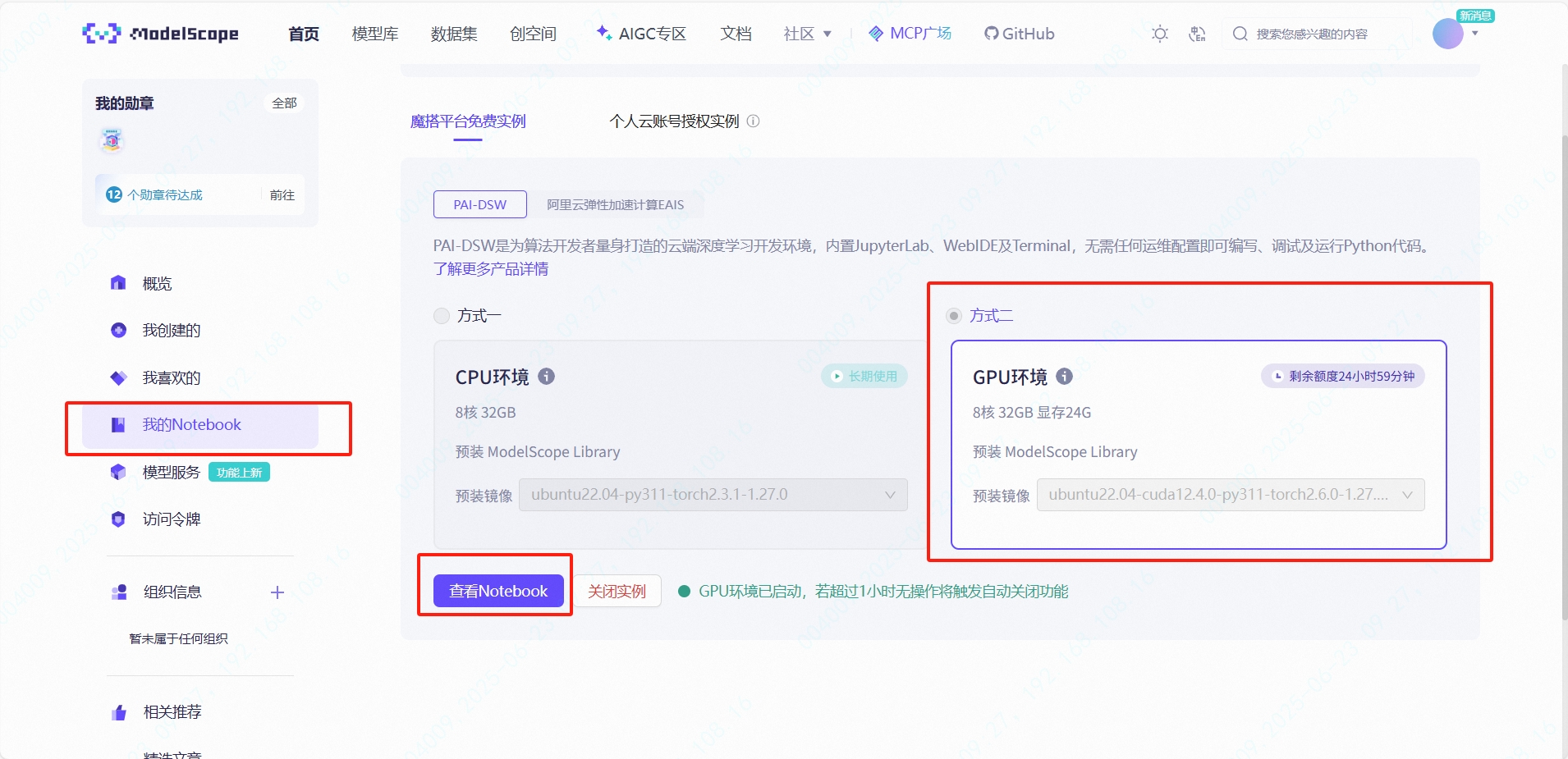
Task: Click the ModelScope logo
Action: (161, 34)
